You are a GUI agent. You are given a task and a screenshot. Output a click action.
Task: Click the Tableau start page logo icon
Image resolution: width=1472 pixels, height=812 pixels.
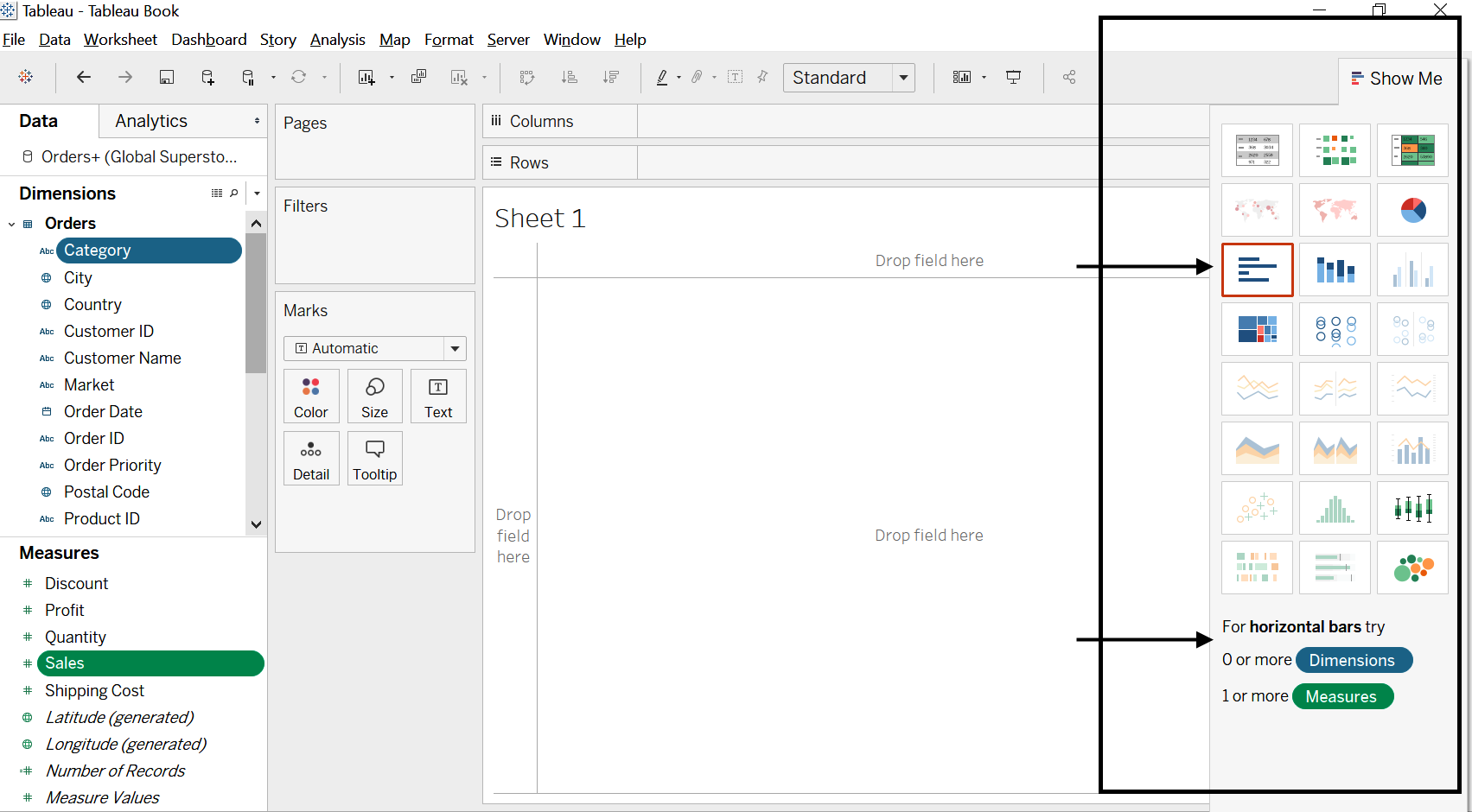(x=26, y=77)
